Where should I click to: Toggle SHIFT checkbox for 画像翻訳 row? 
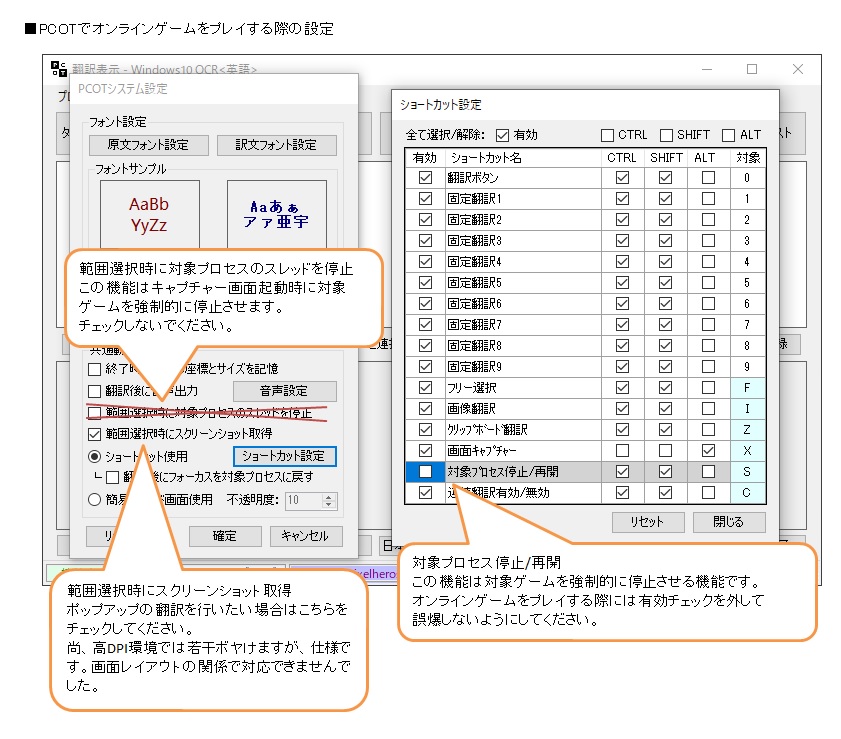[x=665, y=409]
